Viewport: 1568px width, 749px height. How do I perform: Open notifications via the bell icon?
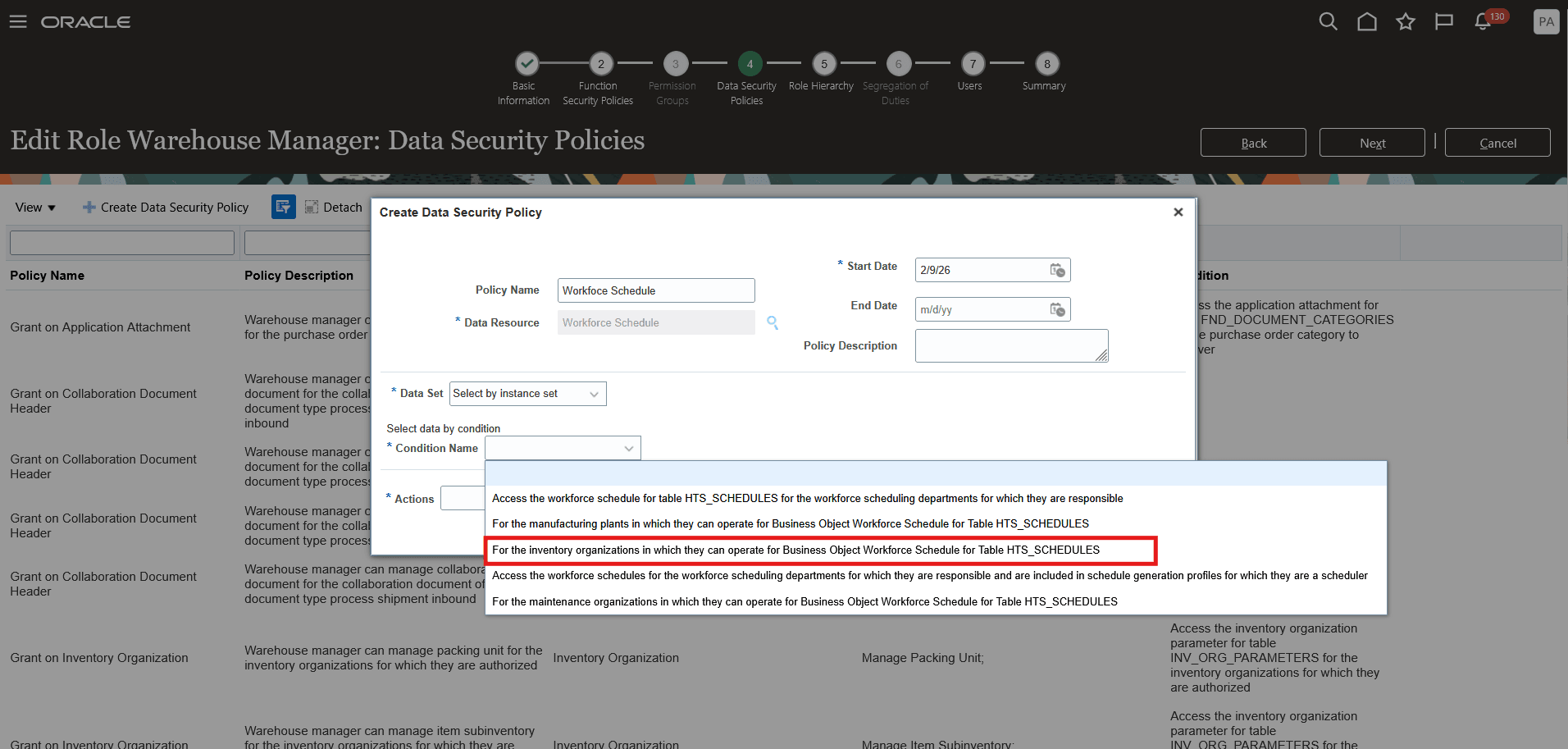coord(1483,21)
